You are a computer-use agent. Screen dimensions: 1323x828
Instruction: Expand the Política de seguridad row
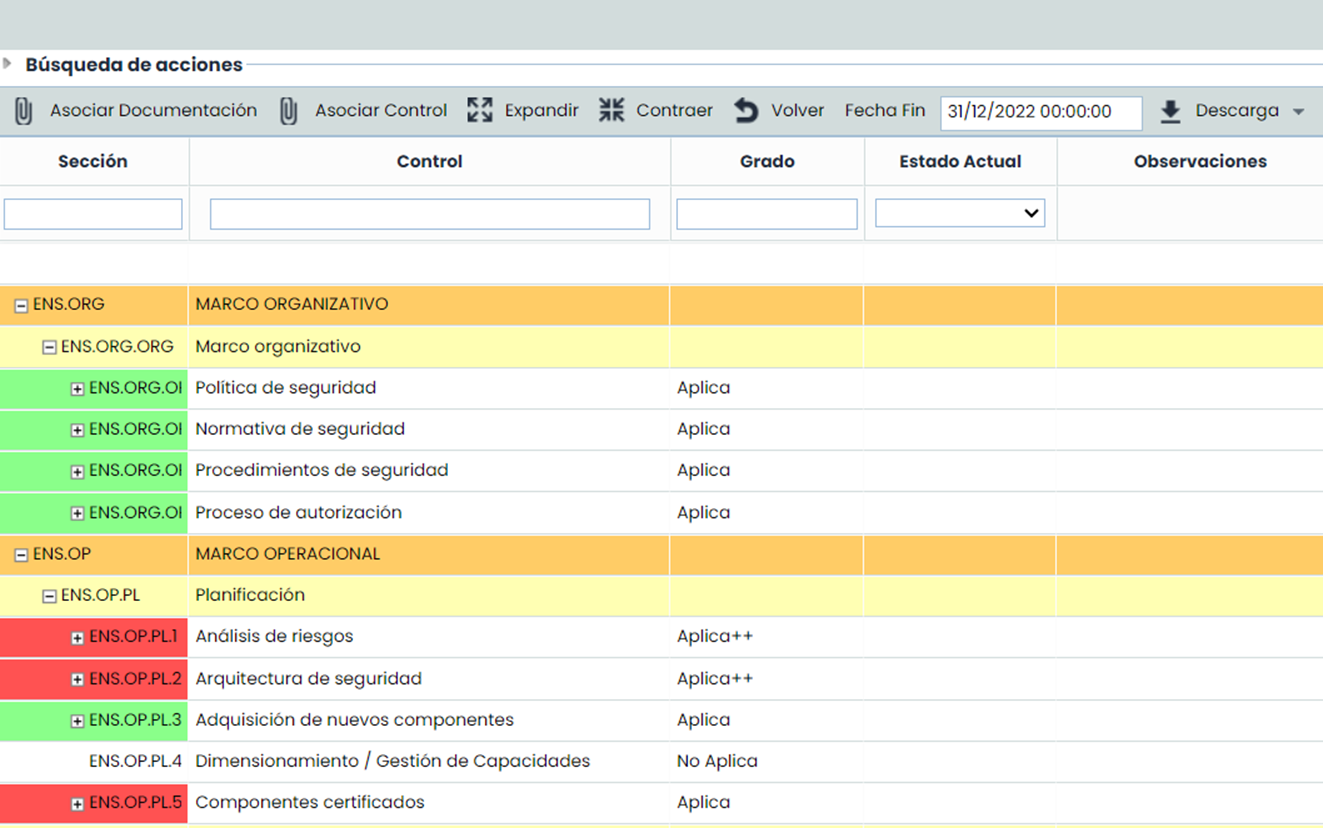pos(77,389)
